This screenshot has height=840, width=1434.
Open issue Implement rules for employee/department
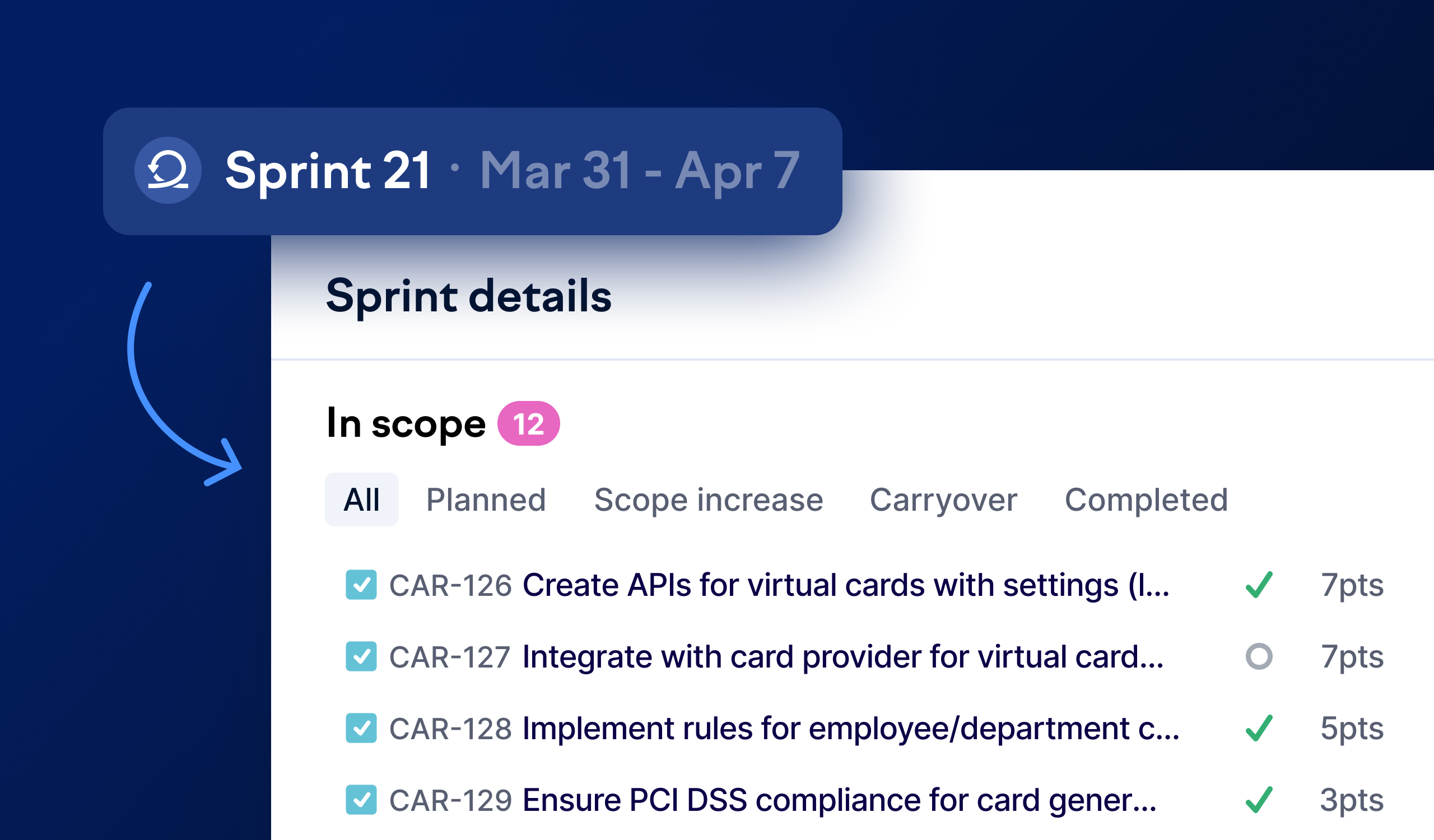click(851, 728)
